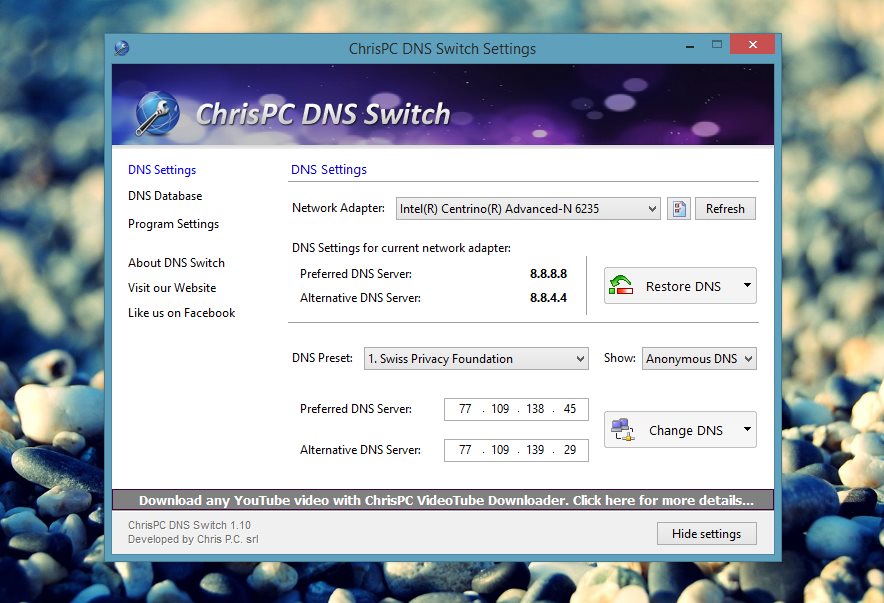Click last octet 29 of Alternative DNS Server
This screenshot has height=603, width=884.
570,450
